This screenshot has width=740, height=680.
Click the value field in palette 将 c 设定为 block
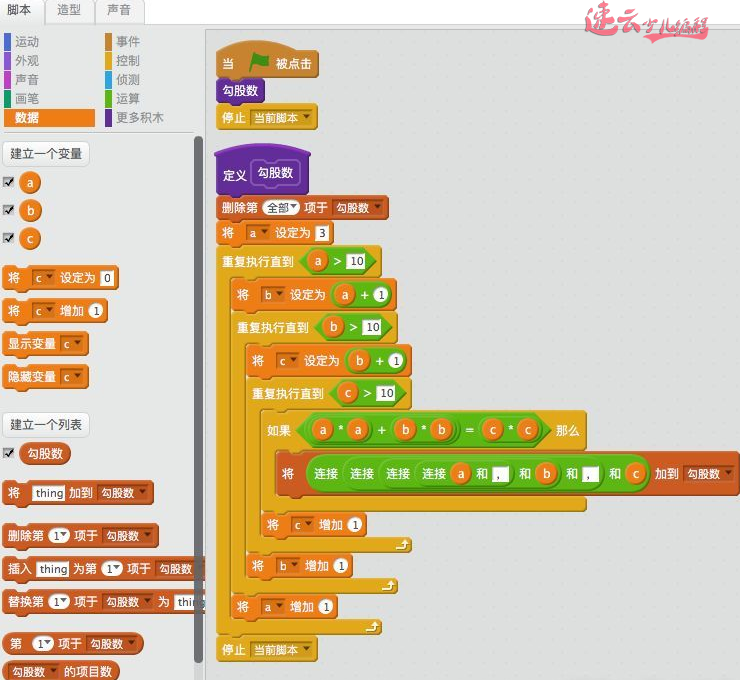point(107,278)
